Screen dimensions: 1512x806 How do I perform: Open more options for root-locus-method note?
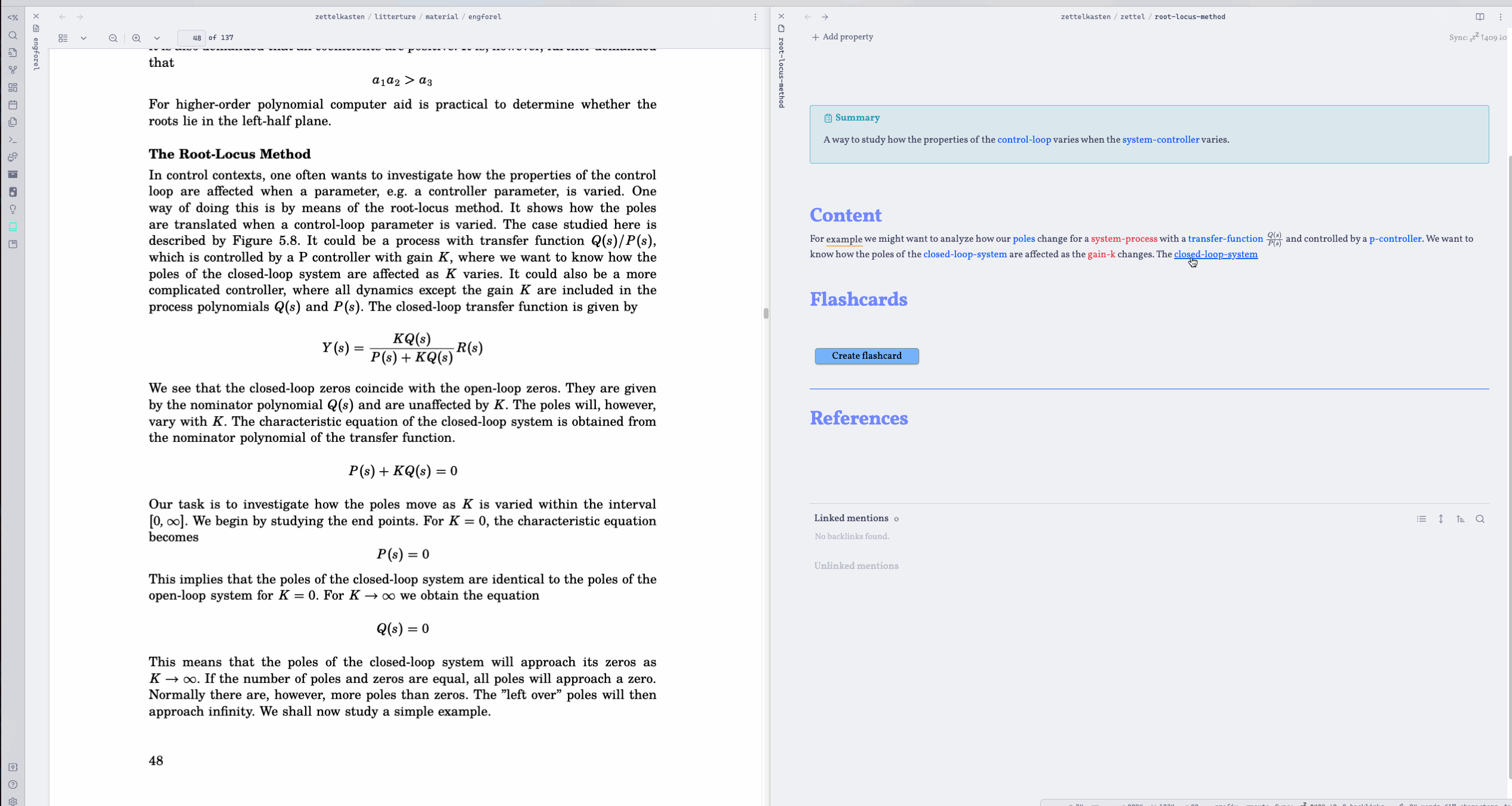click(1500, 17)
